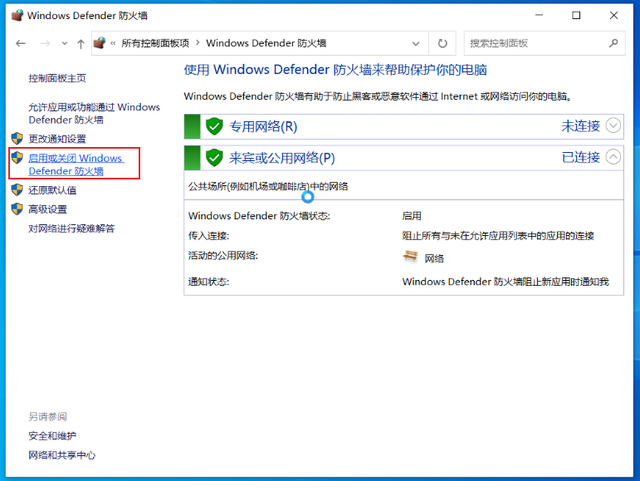The height and width of the screenshot is (481, 640).
Task: Open 启用或关闭 Windows Defender 防火墙 link
Action: click(76, 165)
